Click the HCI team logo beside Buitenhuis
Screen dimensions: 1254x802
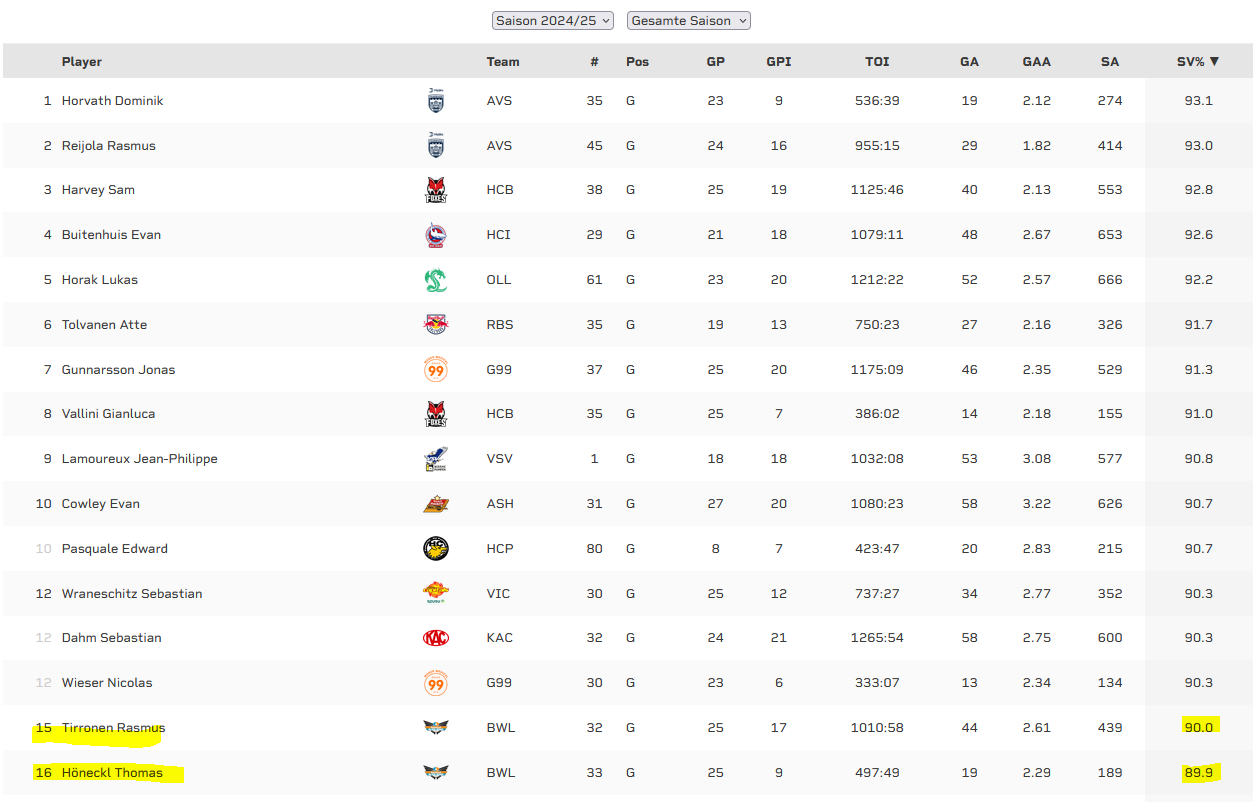click(435, 235)
